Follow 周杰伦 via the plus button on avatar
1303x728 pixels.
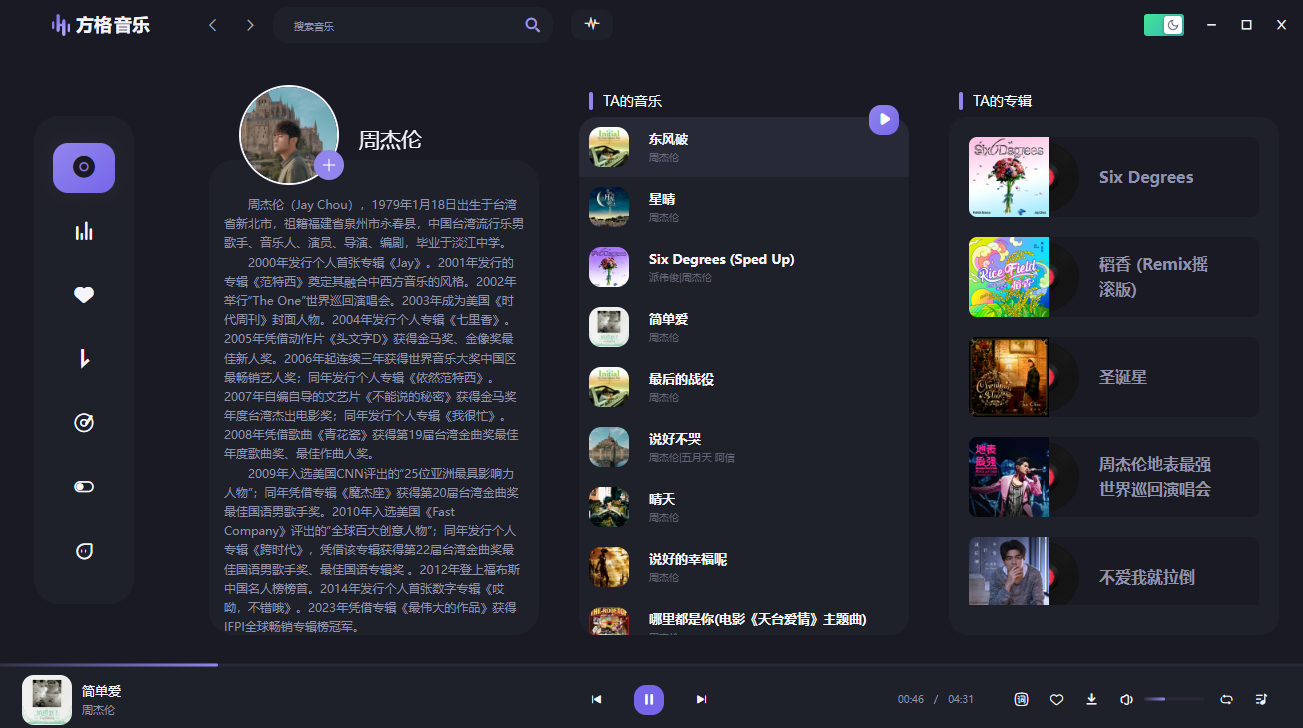point(329,164)
